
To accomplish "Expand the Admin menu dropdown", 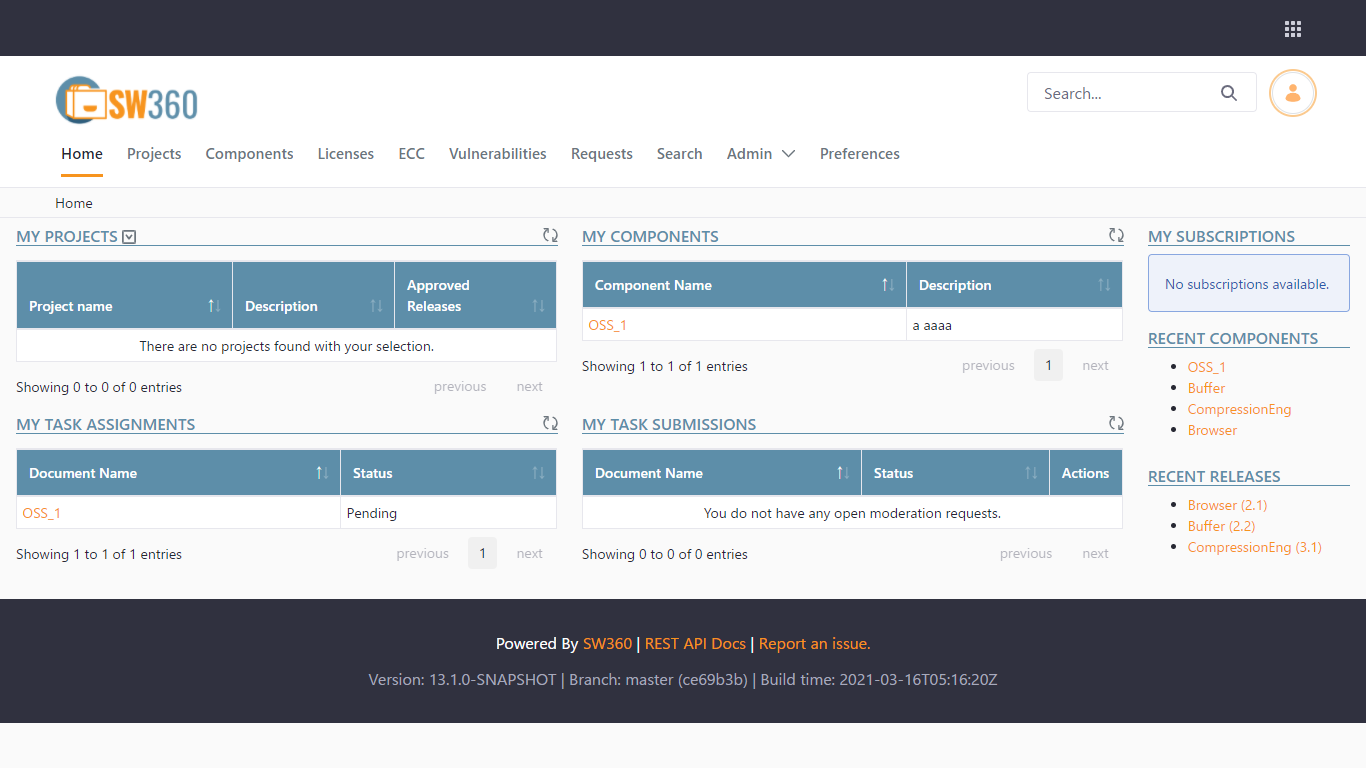I will click(x=761, y=154).
